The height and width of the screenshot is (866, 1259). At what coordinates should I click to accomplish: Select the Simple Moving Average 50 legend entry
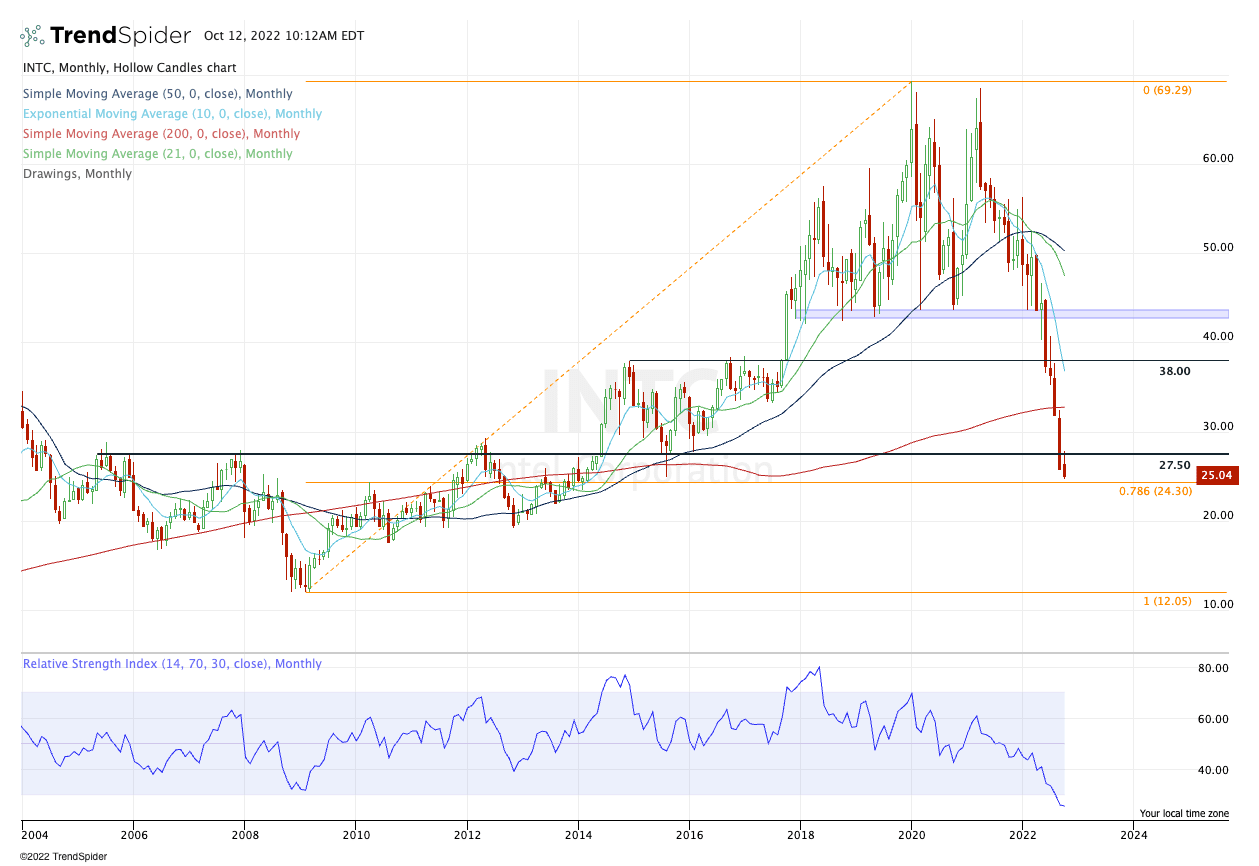click(x=158, y=94)
